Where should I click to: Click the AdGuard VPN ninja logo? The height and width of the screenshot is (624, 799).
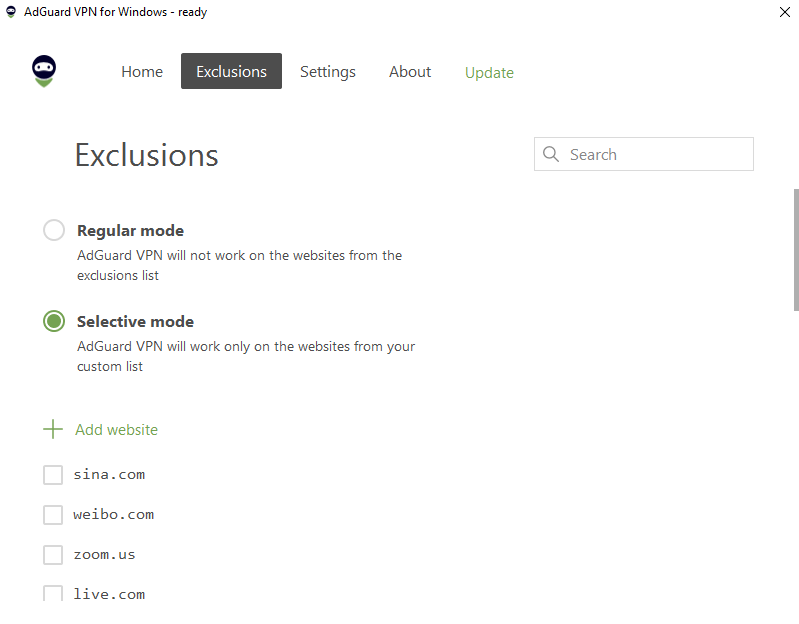click(44, 71)
